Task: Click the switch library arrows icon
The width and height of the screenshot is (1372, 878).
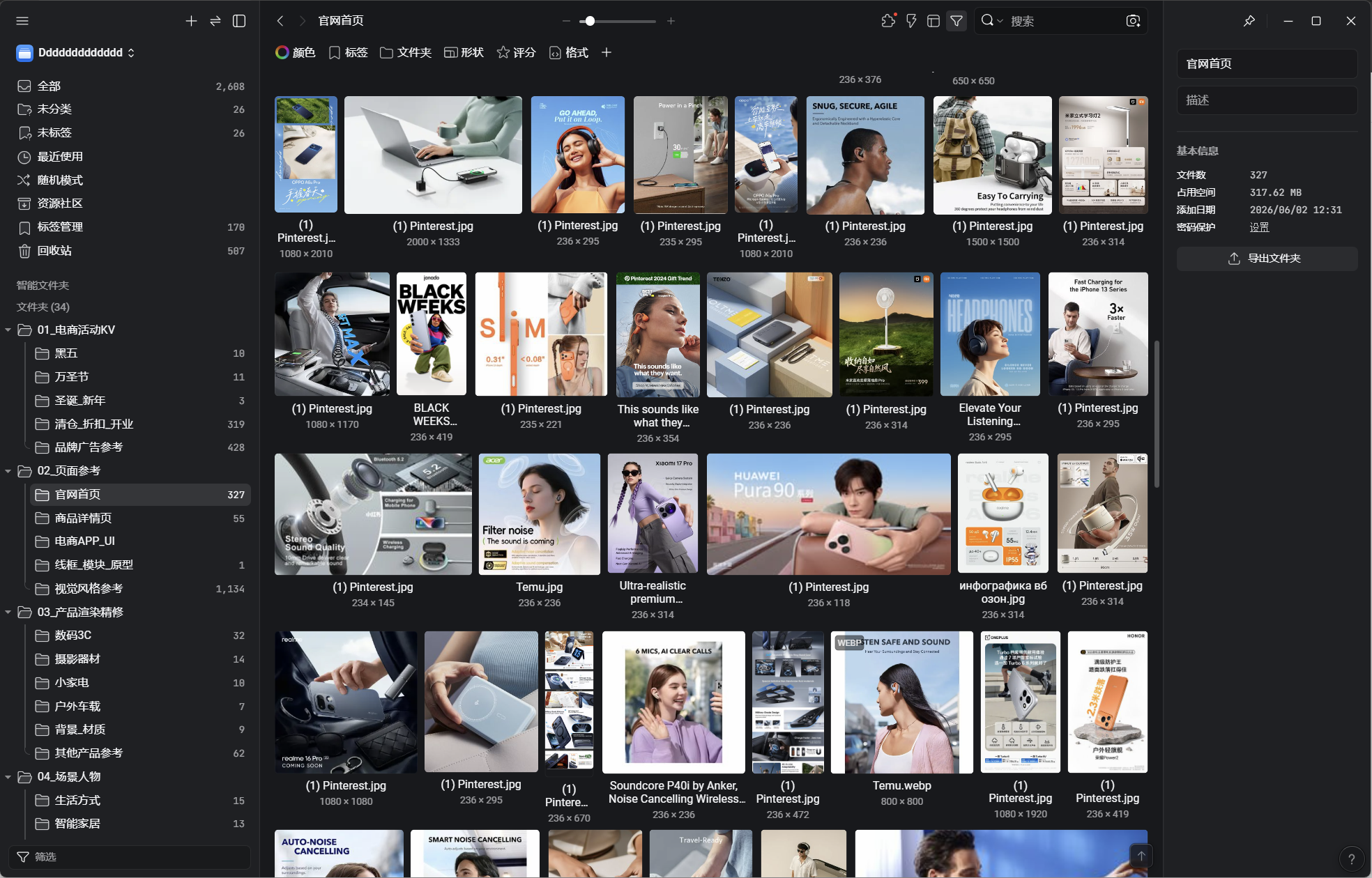Action: (x=215, y=21)
